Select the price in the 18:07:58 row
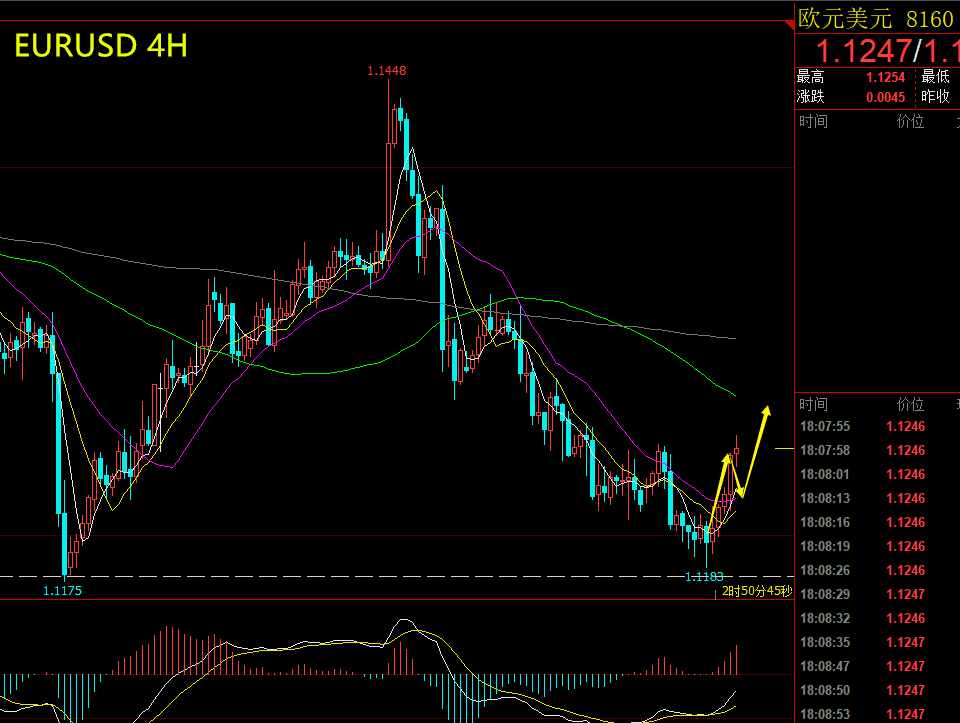 (x=906, y=450)
